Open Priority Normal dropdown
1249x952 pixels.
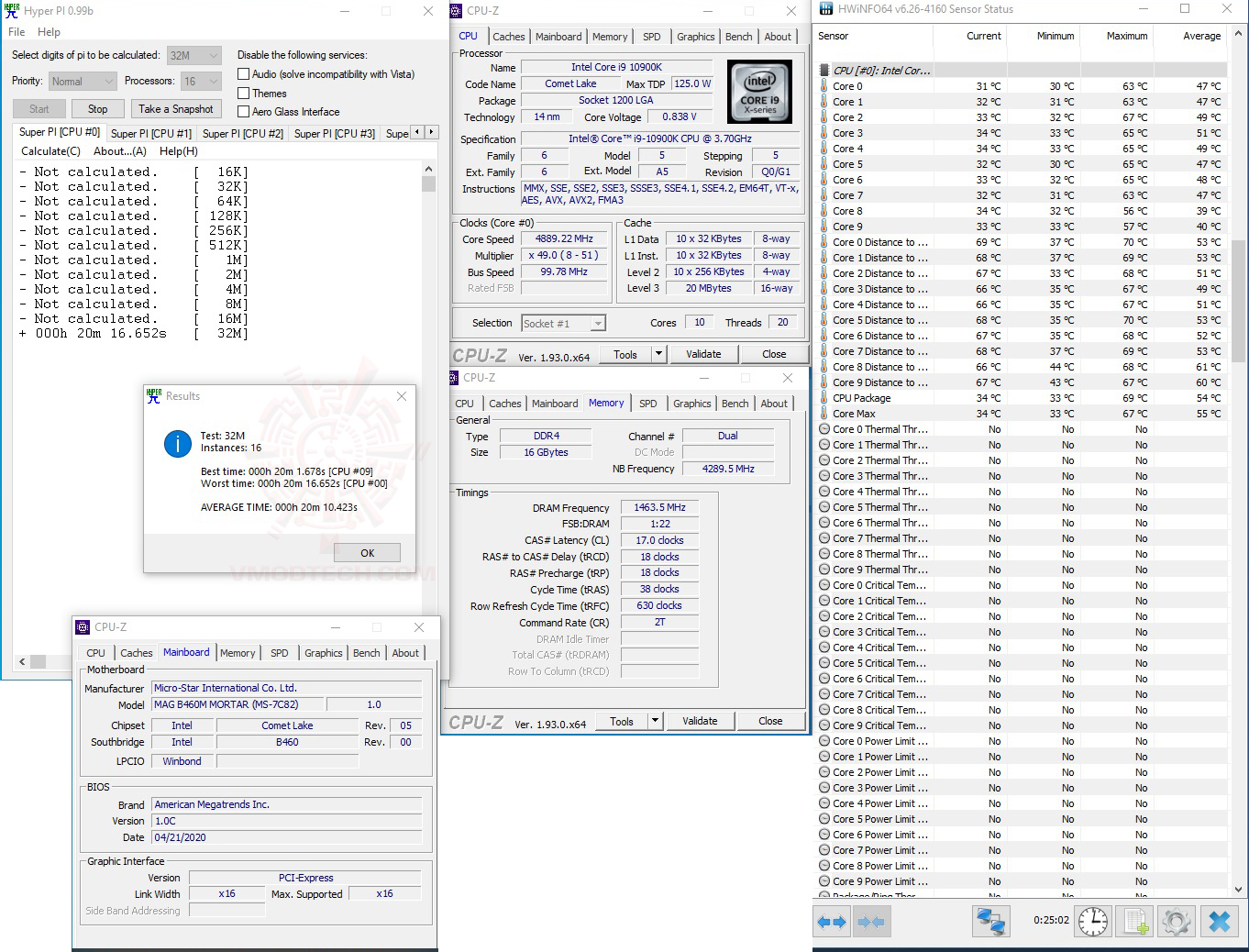pyautogui.click(x=82, y=82)
